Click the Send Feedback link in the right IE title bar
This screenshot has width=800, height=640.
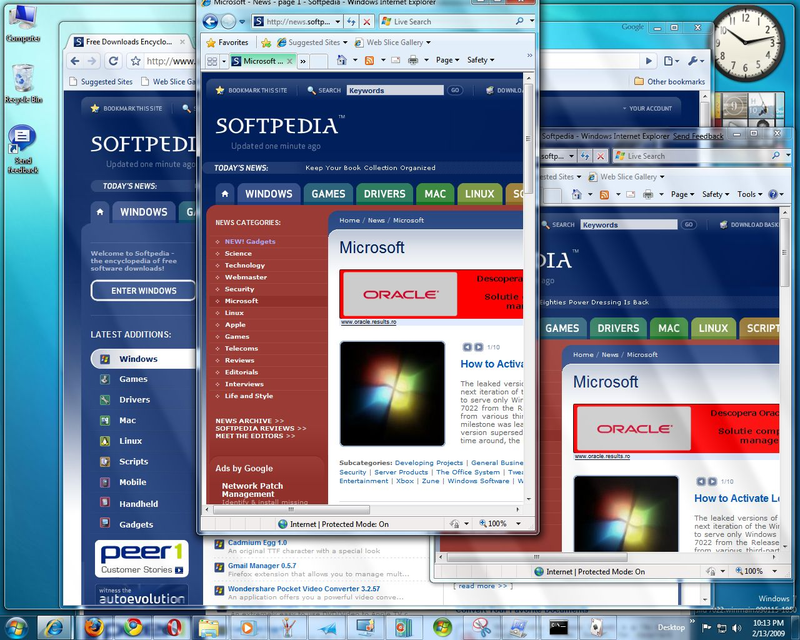(x=698, y=136)
